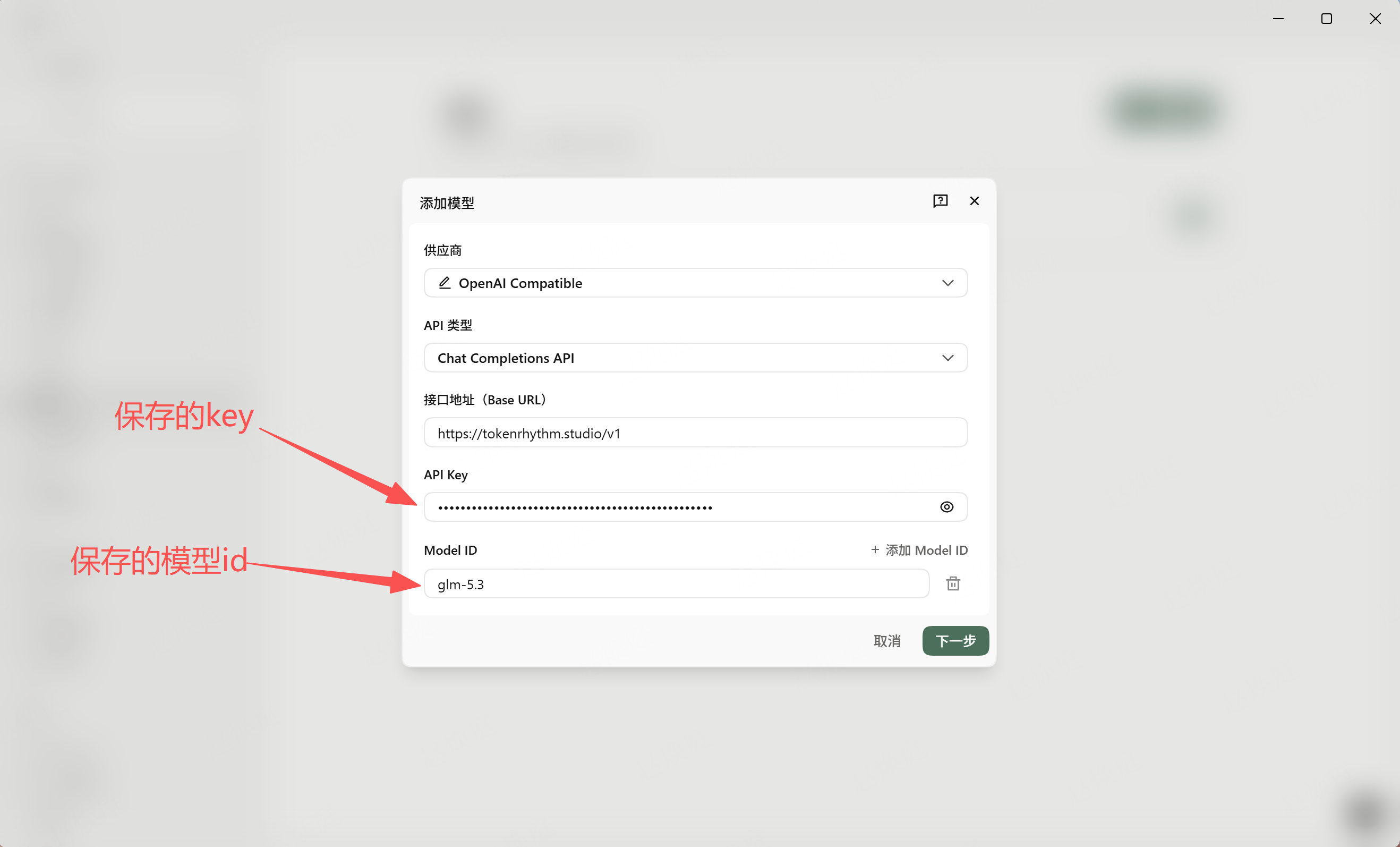Open the help feedback icon in dialog header
This screenshot has height=847, width=1400.
click(x=941, y=201)
